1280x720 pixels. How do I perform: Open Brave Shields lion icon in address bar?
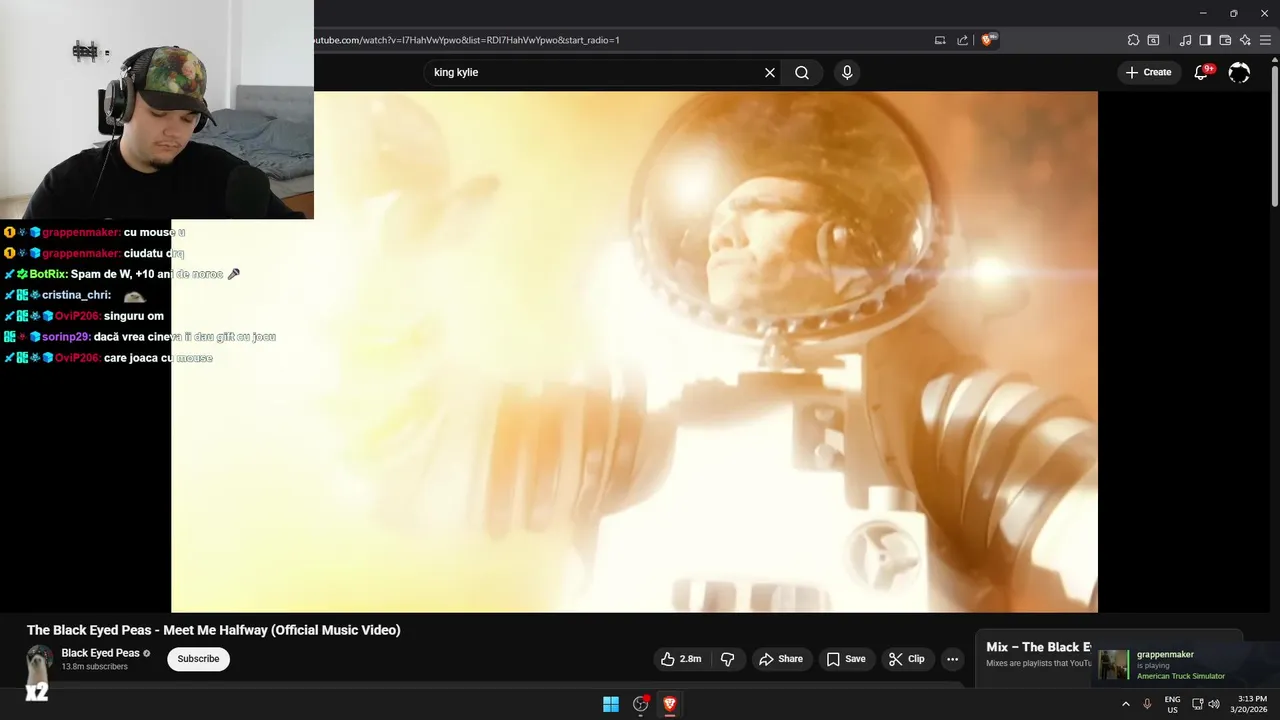coord(987,40)
